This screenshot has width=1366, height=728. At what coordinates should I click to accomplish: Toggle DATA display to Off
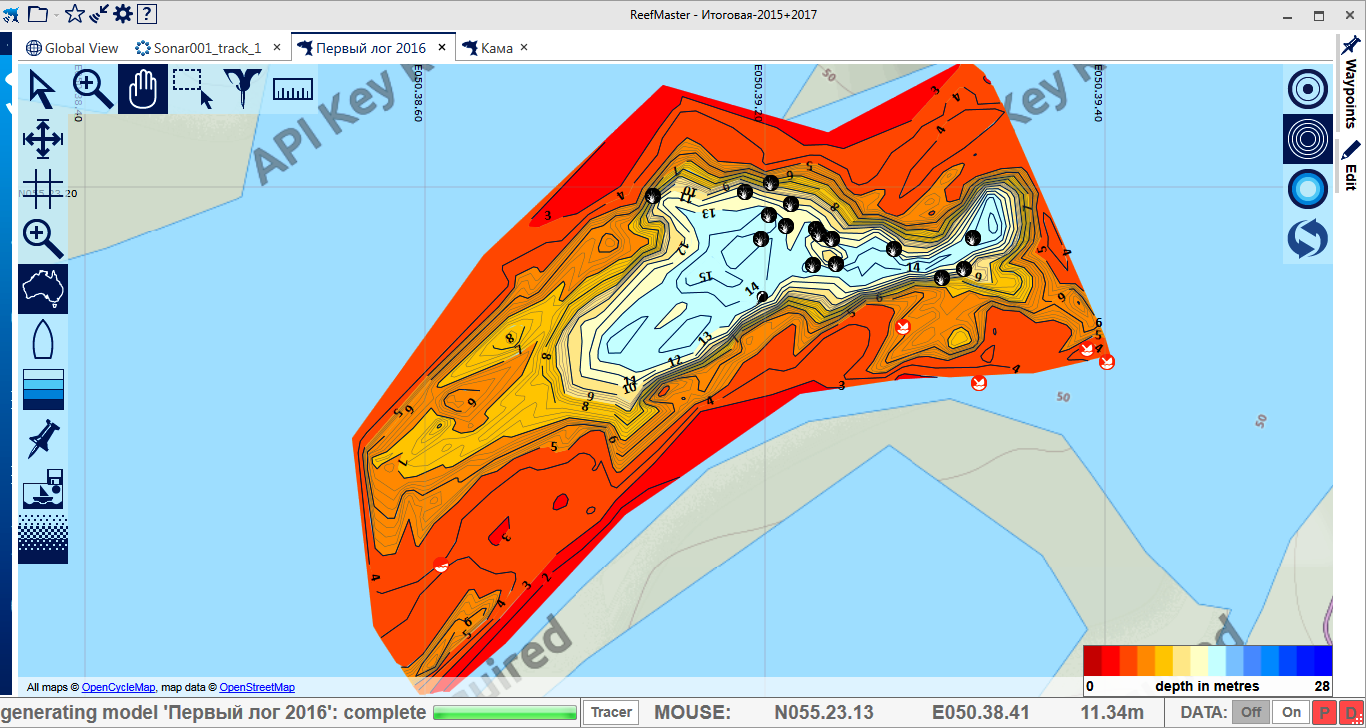(1251, 712)
